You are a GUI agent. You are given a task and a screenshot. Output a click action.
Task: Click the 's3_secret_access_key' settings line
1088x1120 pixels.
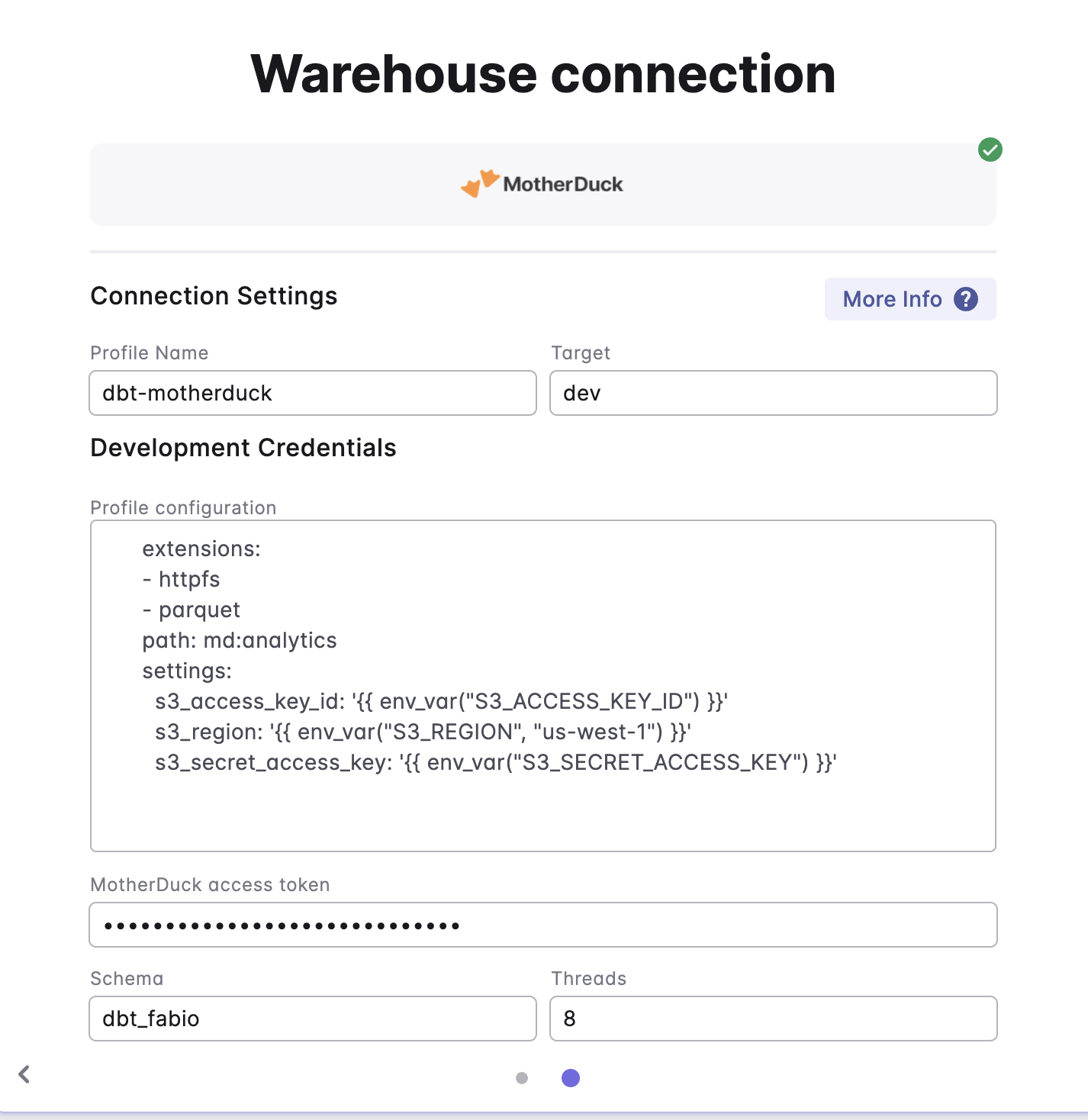coord(496,762)
